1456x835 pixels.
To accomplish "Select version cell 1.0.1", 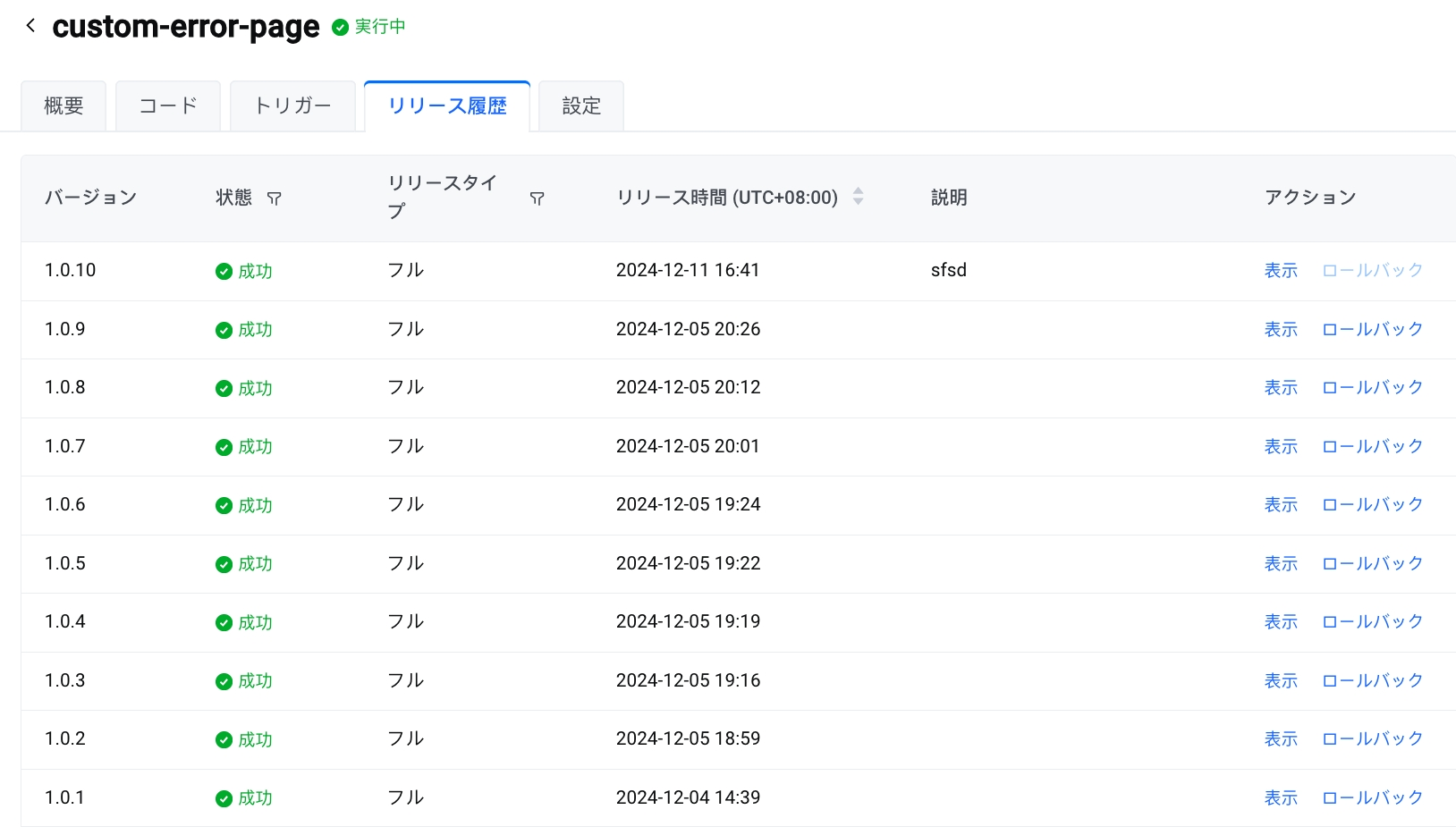I will point(64,797).
